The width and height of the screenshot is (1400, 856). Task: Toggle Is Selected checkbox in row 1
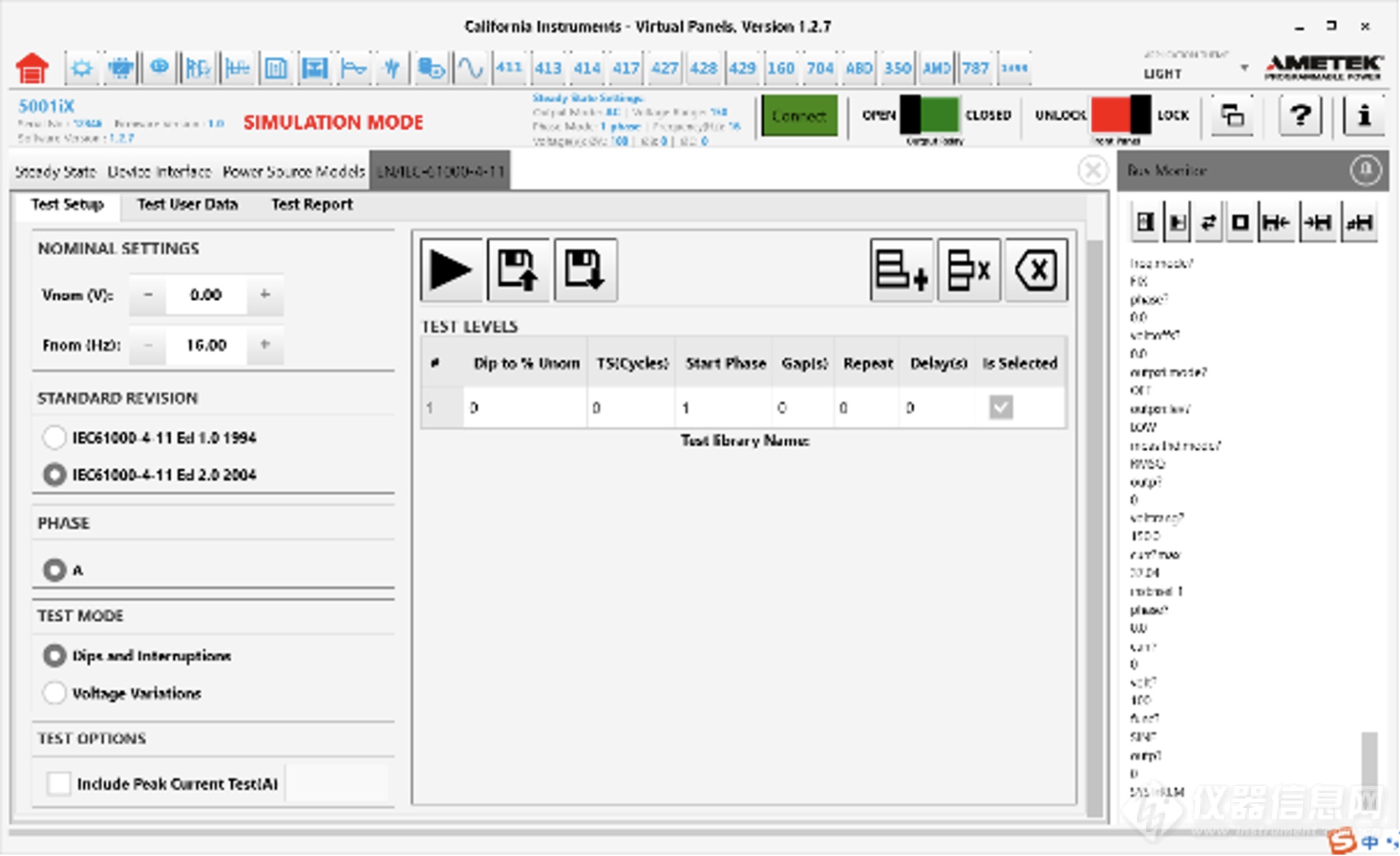(x=1001, y=408)
